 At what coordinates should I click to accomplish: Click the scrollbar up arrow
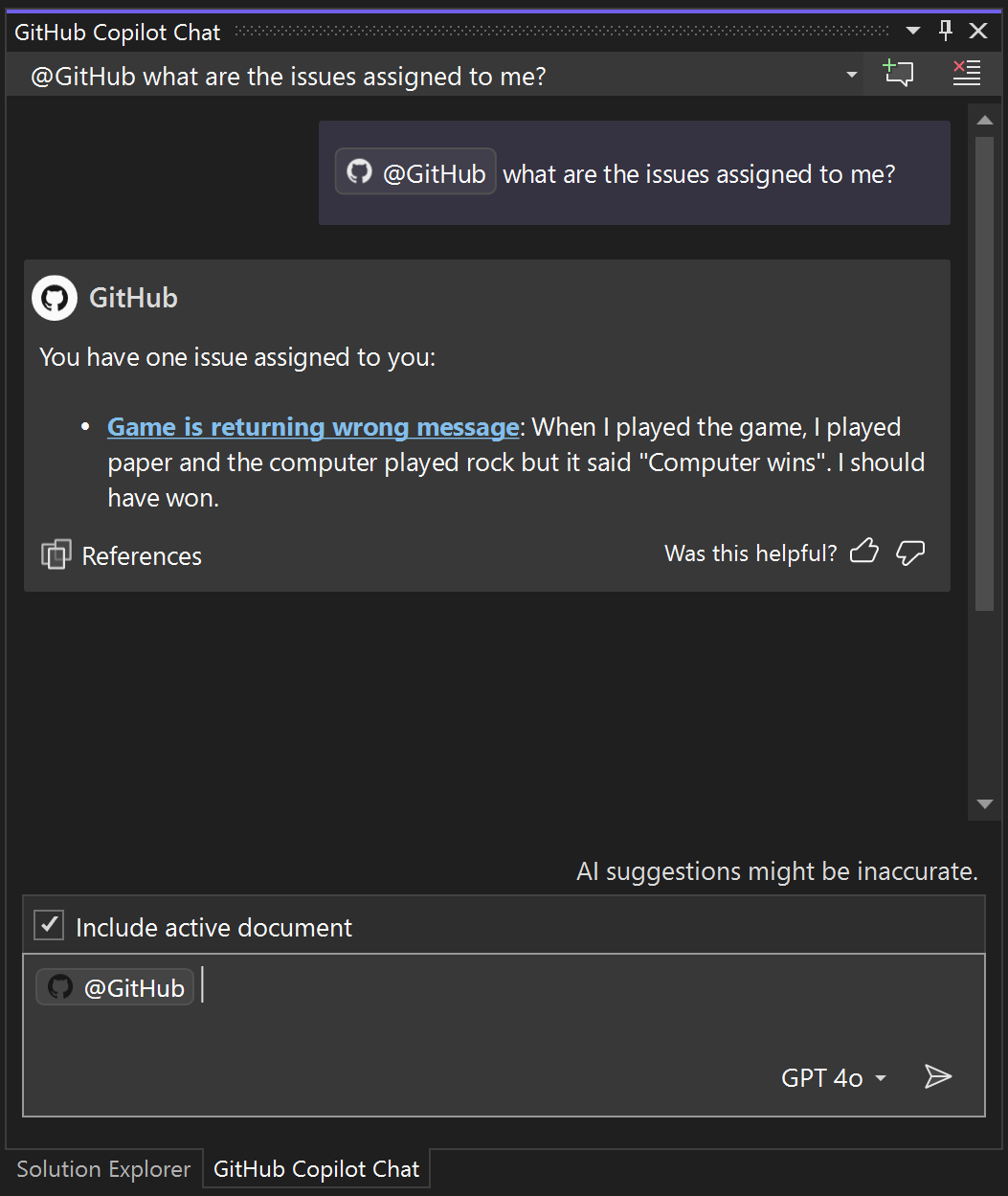[985, 119]
